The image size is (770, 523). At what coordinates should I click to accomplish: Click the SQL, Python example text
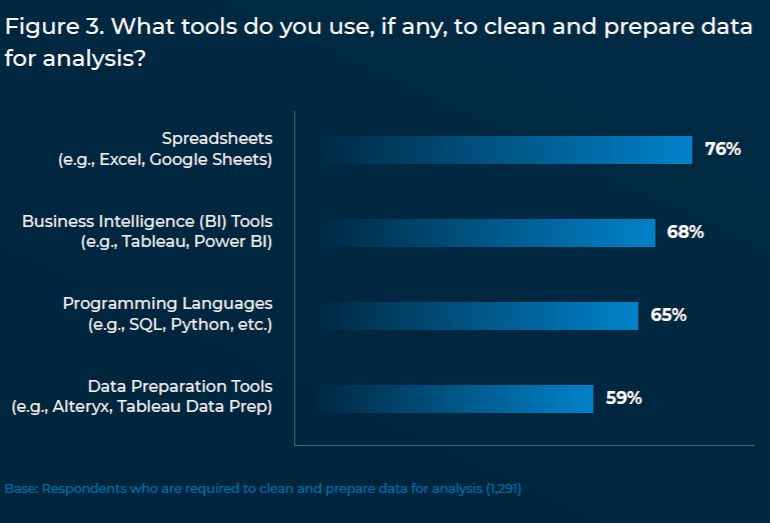(180, 325)
